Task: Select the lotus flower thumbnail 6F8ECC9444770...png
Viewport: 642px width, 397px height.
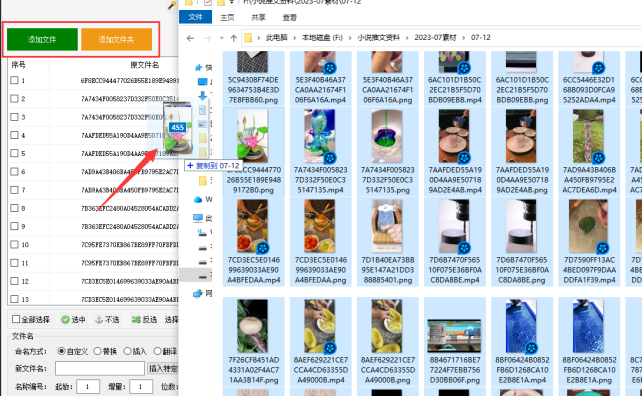Action: (253, 151)
